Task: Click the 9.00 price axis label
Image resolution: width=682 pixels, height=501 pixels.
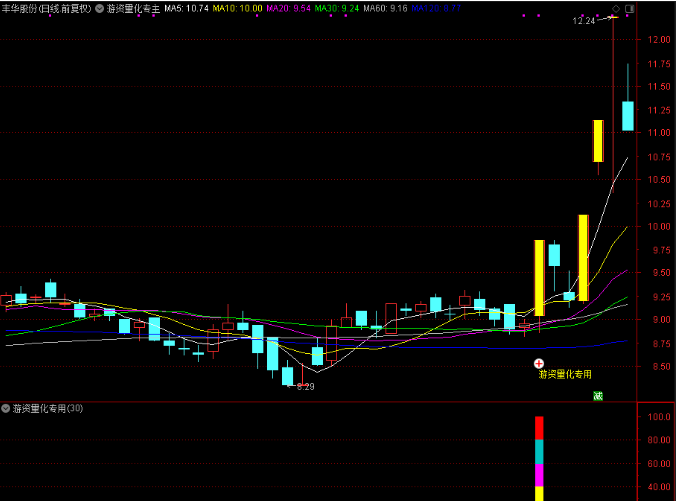Action: (661, 320)
